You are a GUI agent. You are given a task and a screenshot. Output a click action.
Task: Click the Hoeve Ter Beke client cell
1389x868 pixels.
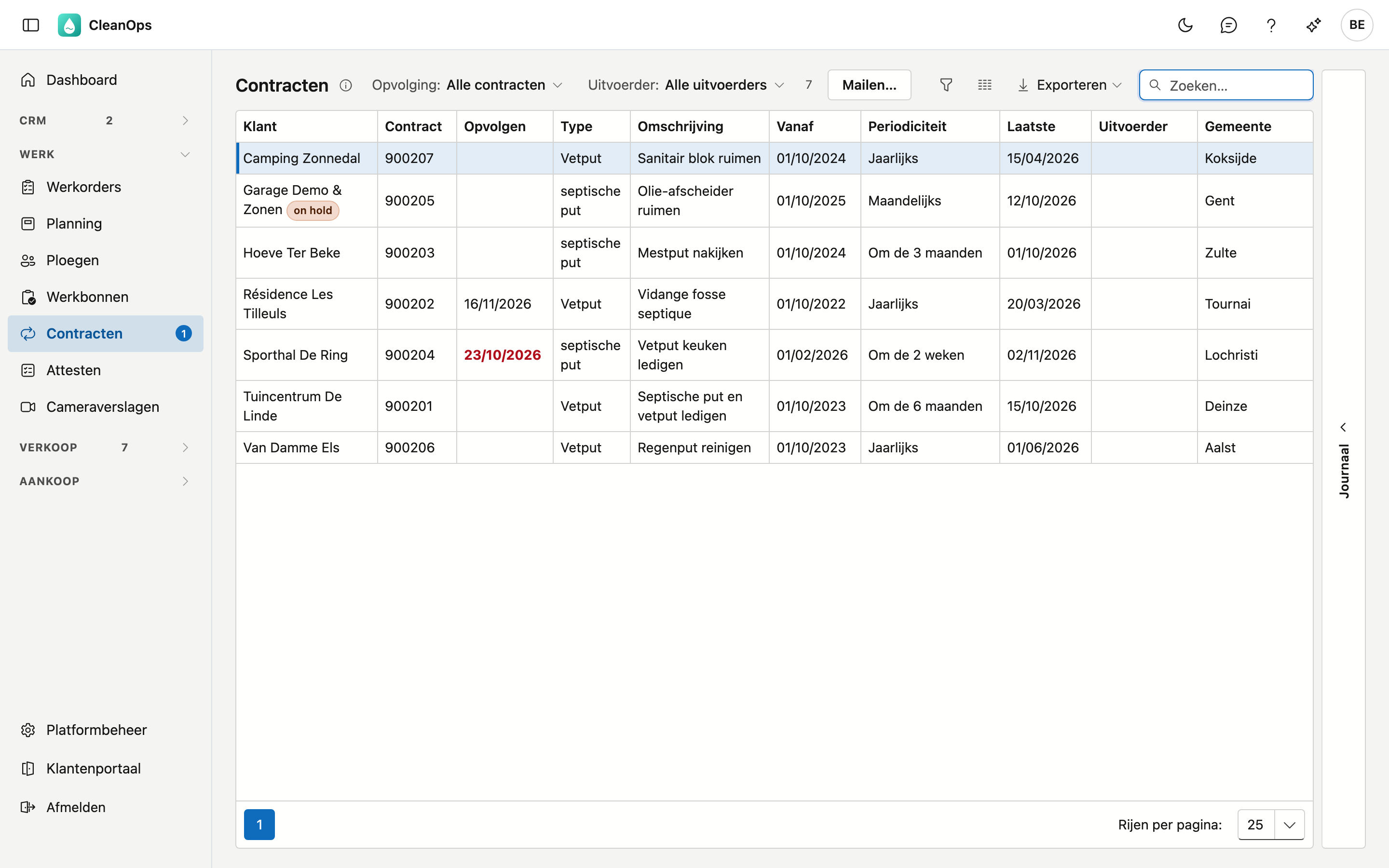[x=307, y=253]
